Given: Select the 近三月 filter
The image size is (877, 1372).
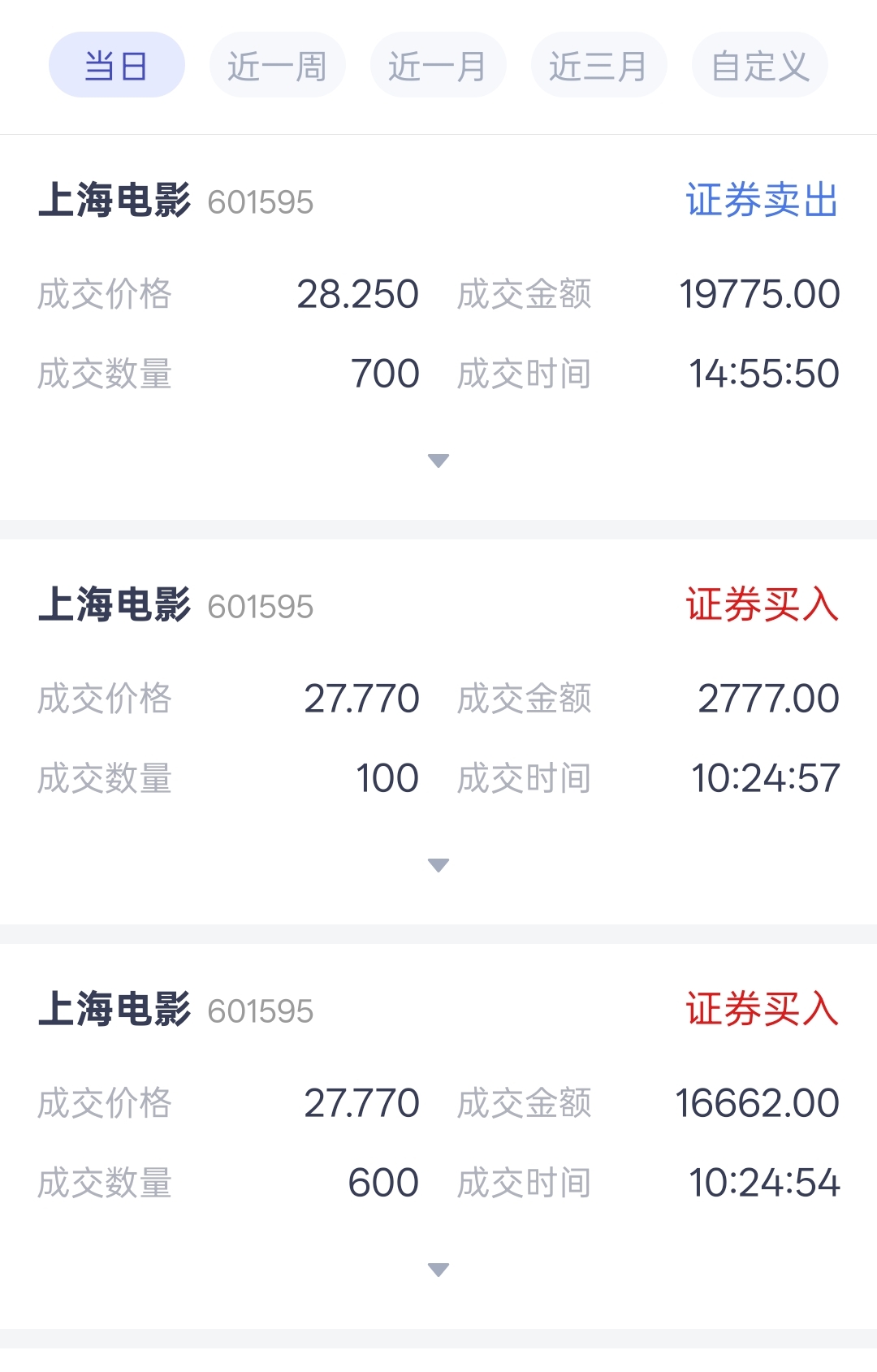Looking at the screenshot, I should 599,65.
